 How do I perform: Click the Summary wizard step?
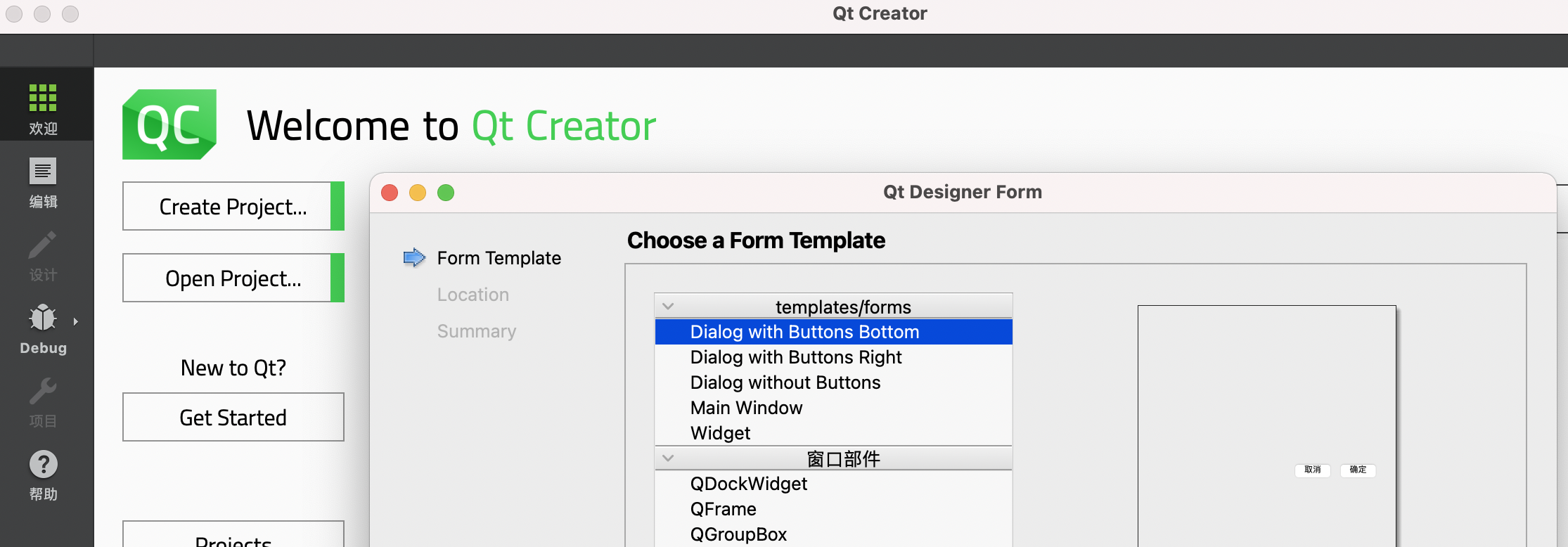point(477,331)
